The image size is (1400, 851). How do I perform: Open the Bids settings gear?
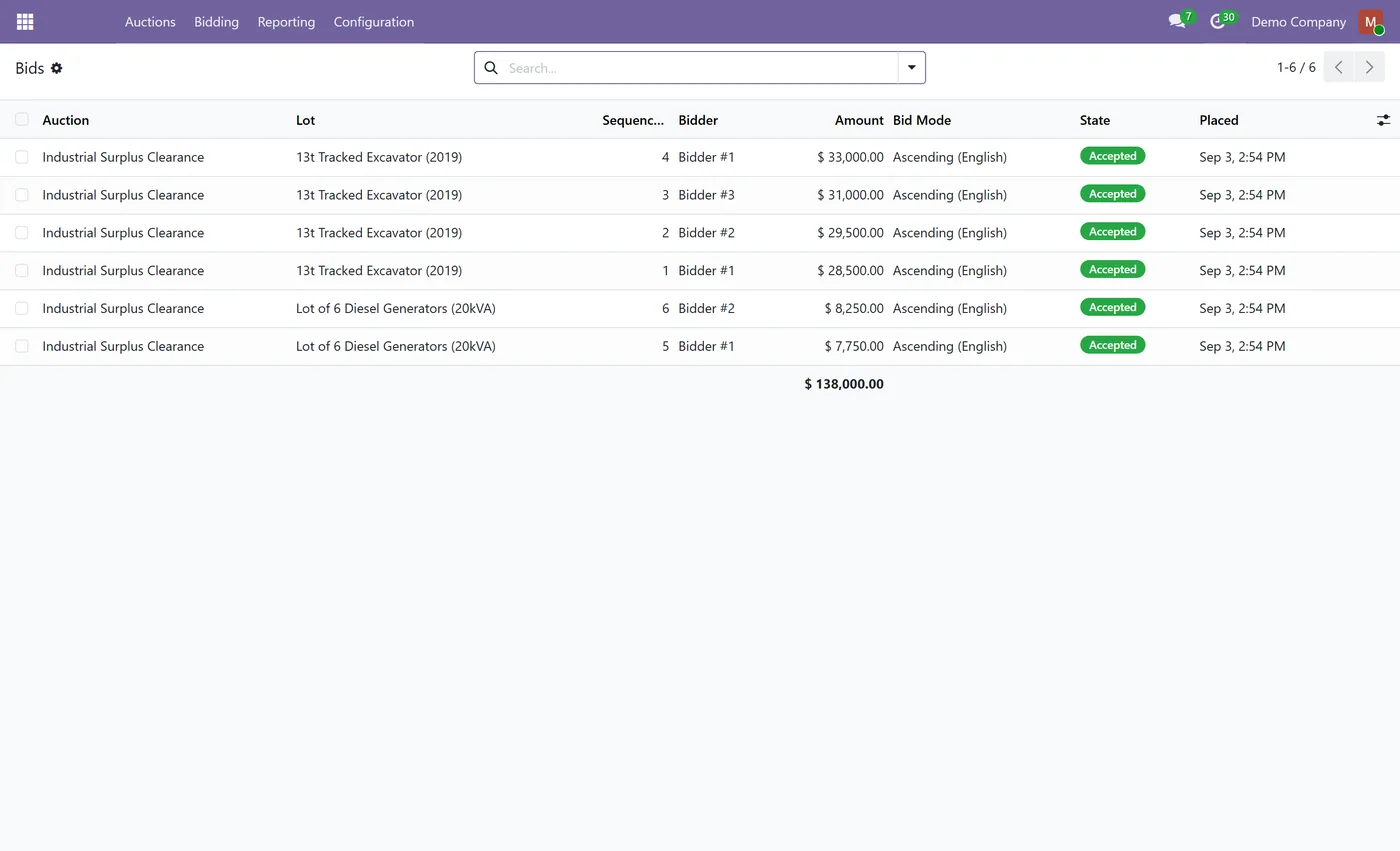(57, 68)
